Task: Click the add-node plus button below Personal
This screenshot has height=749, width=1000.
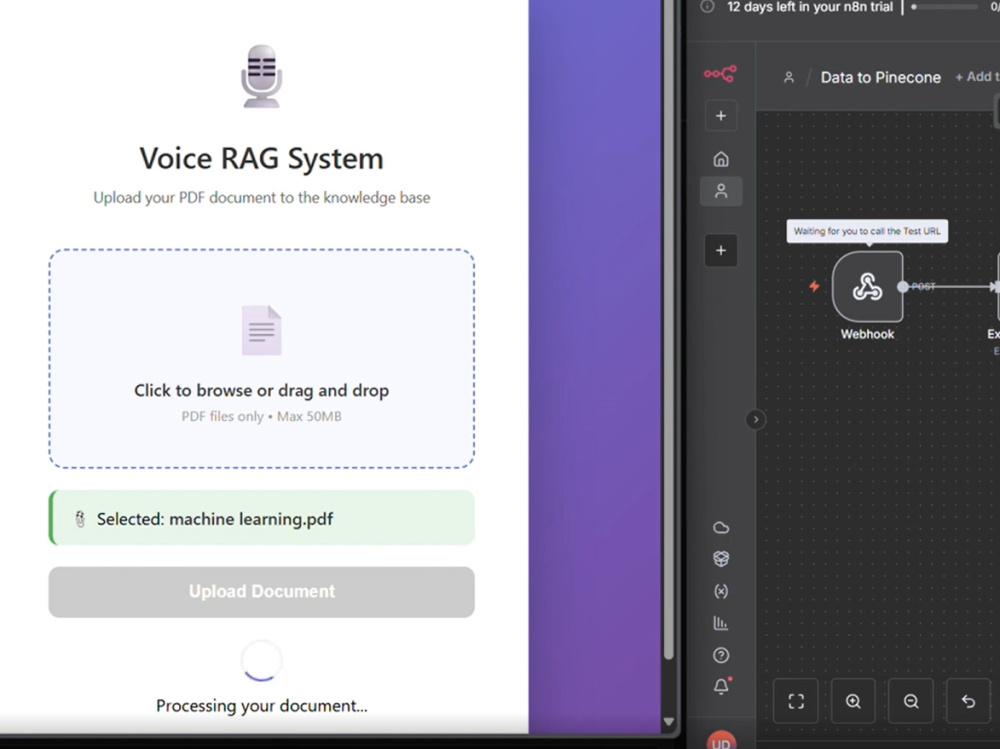Action: (x=721, y=250)
